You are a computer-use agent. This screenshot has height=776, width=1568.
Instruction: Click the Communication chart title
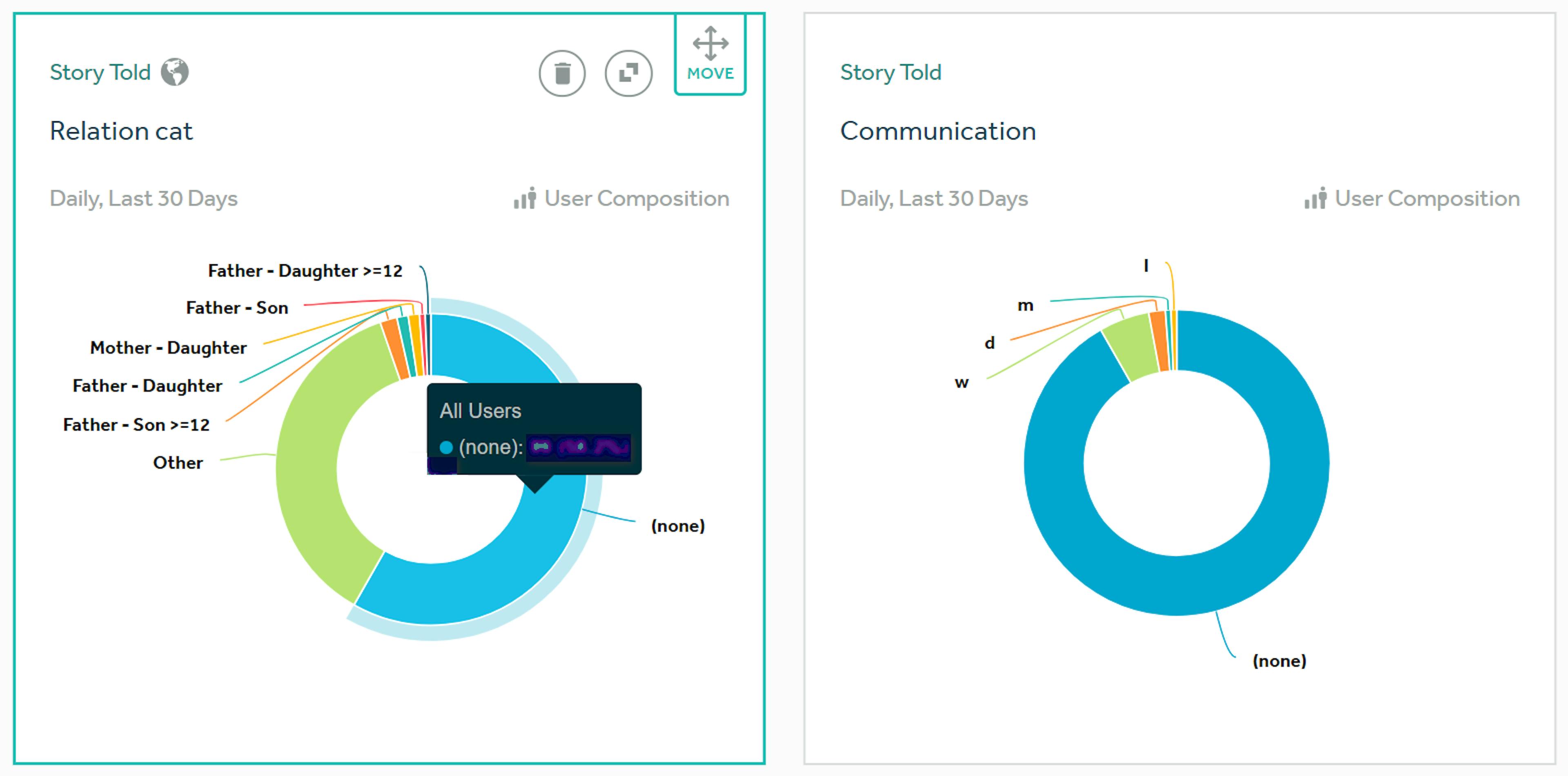click(x=938, y=131)
